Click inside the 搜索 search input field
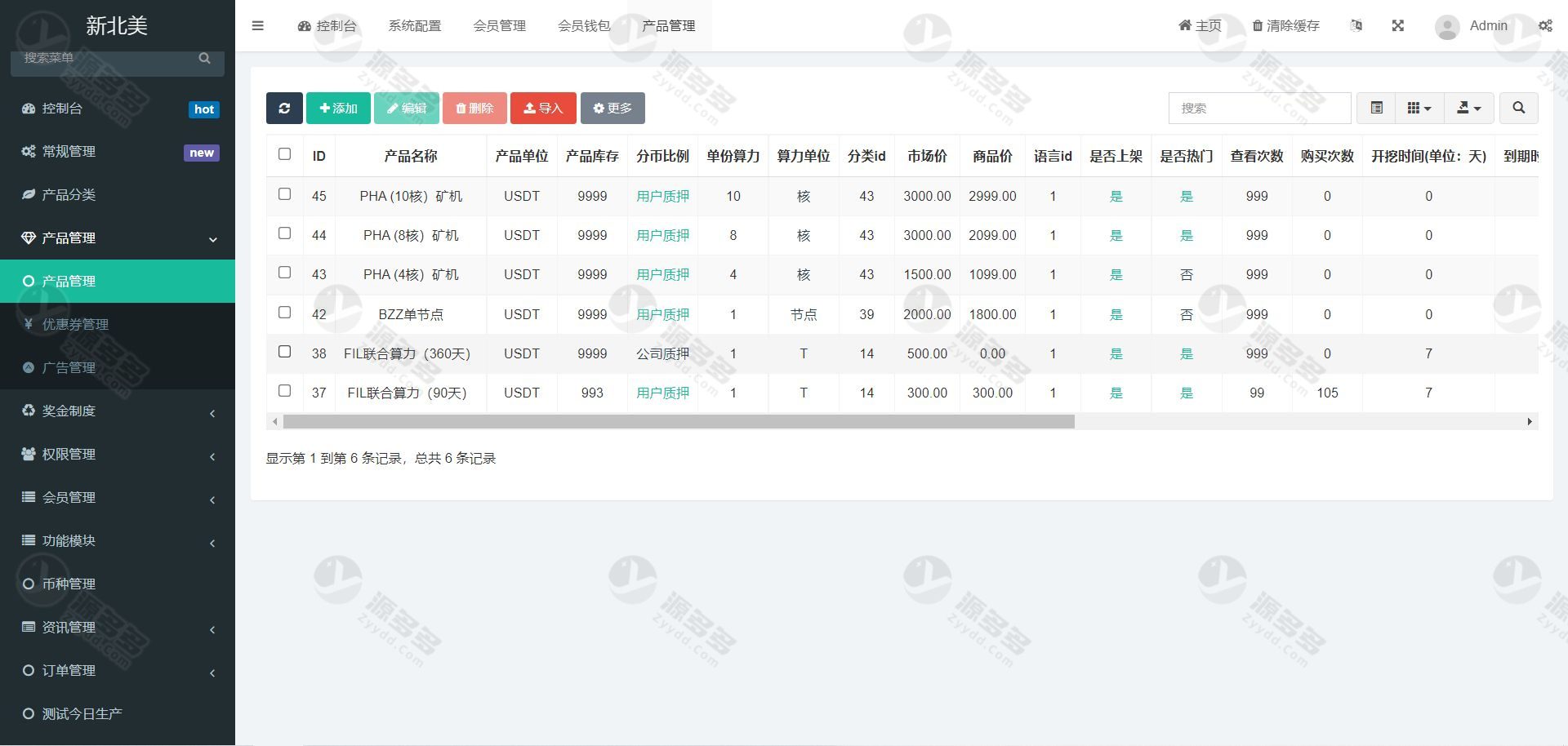This screenshot has height=746, width=1568. click(1258, 108)
